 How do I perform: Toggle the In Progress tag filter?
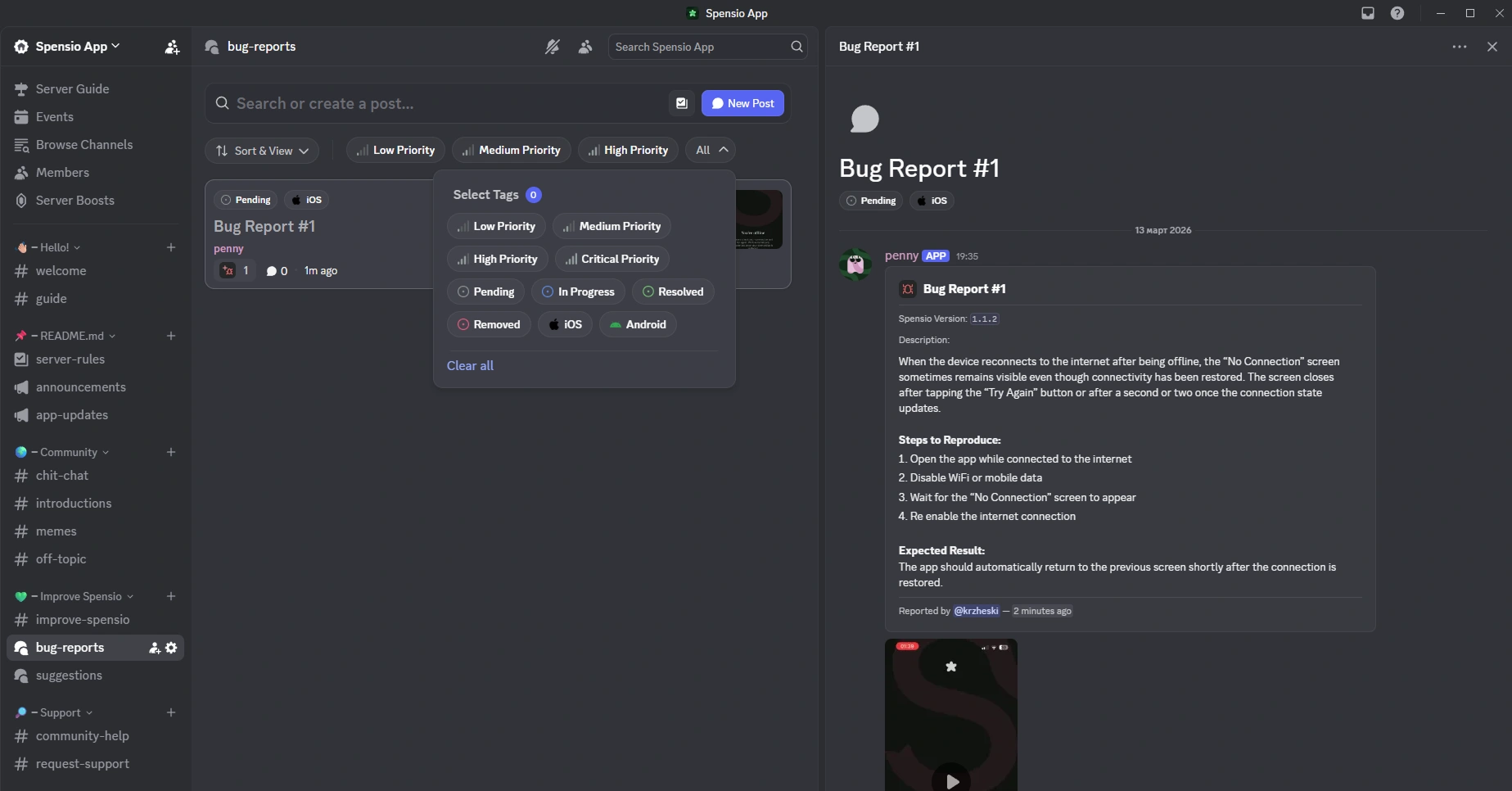pyautogui.click(x=578, y=292)
